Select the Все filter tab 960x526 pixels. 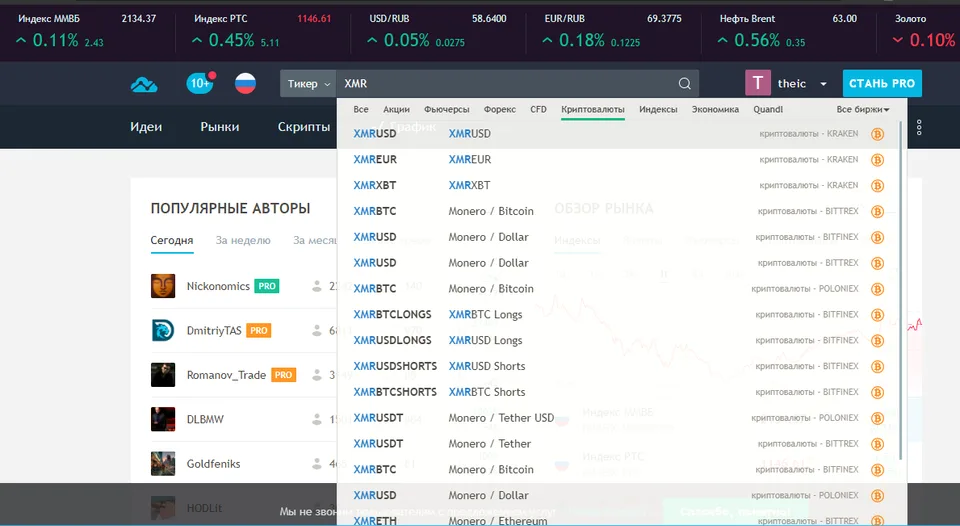(x=361, y=110)
